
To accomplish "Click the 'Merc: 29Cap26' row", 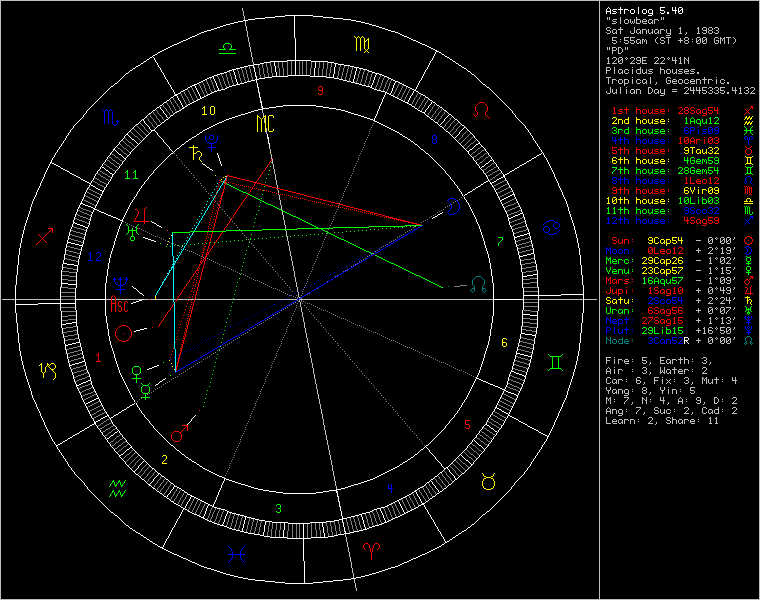I will [x=680, y=261].
